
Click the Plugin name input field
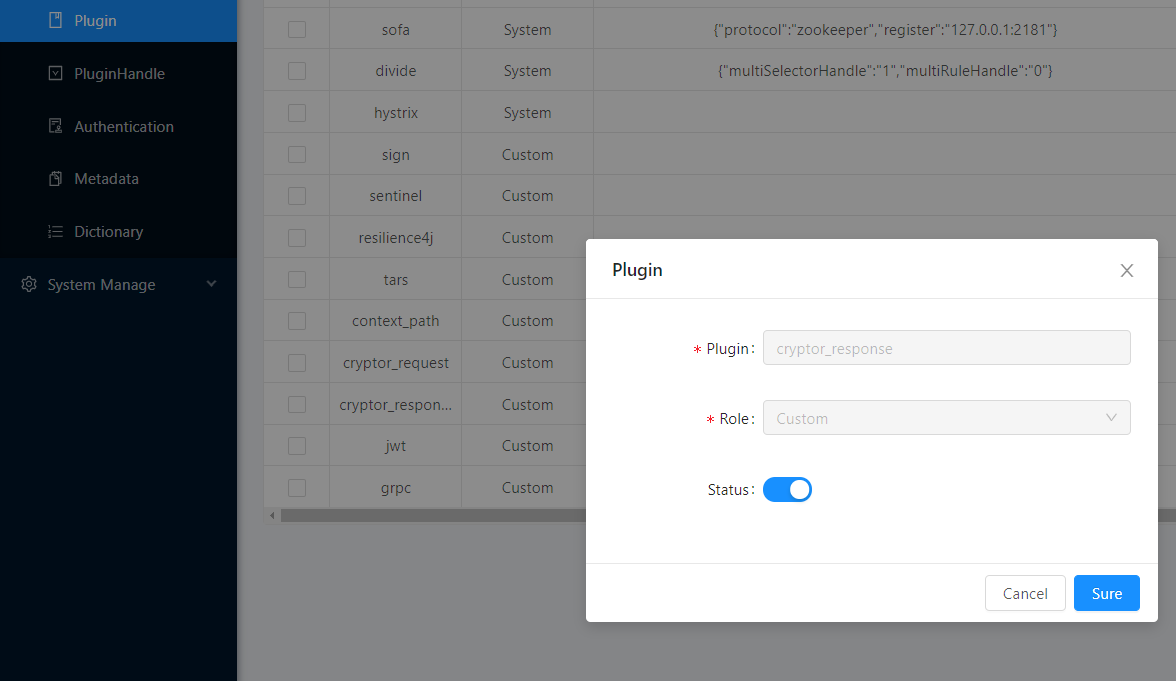(x=945, y=348)
